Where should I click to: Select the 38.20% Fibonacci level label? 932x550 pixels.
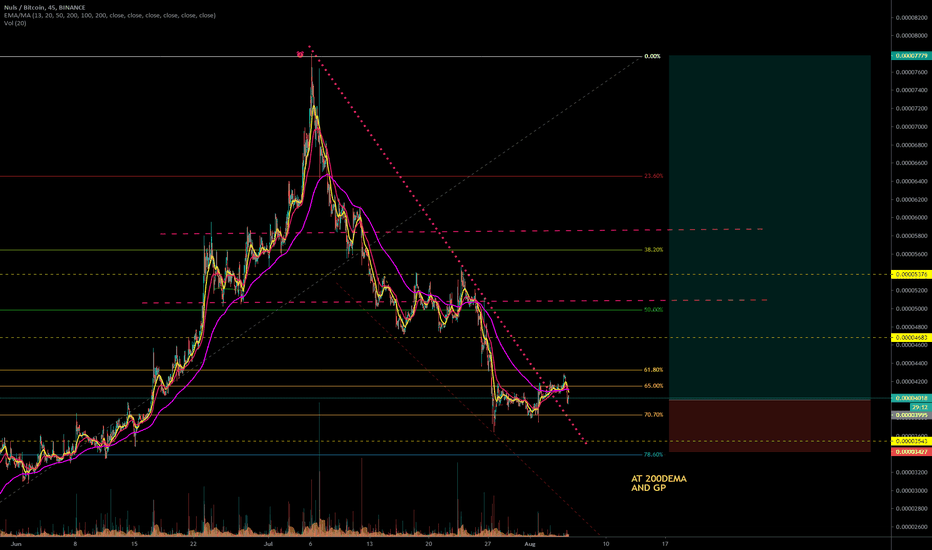(x=653, y=250)
